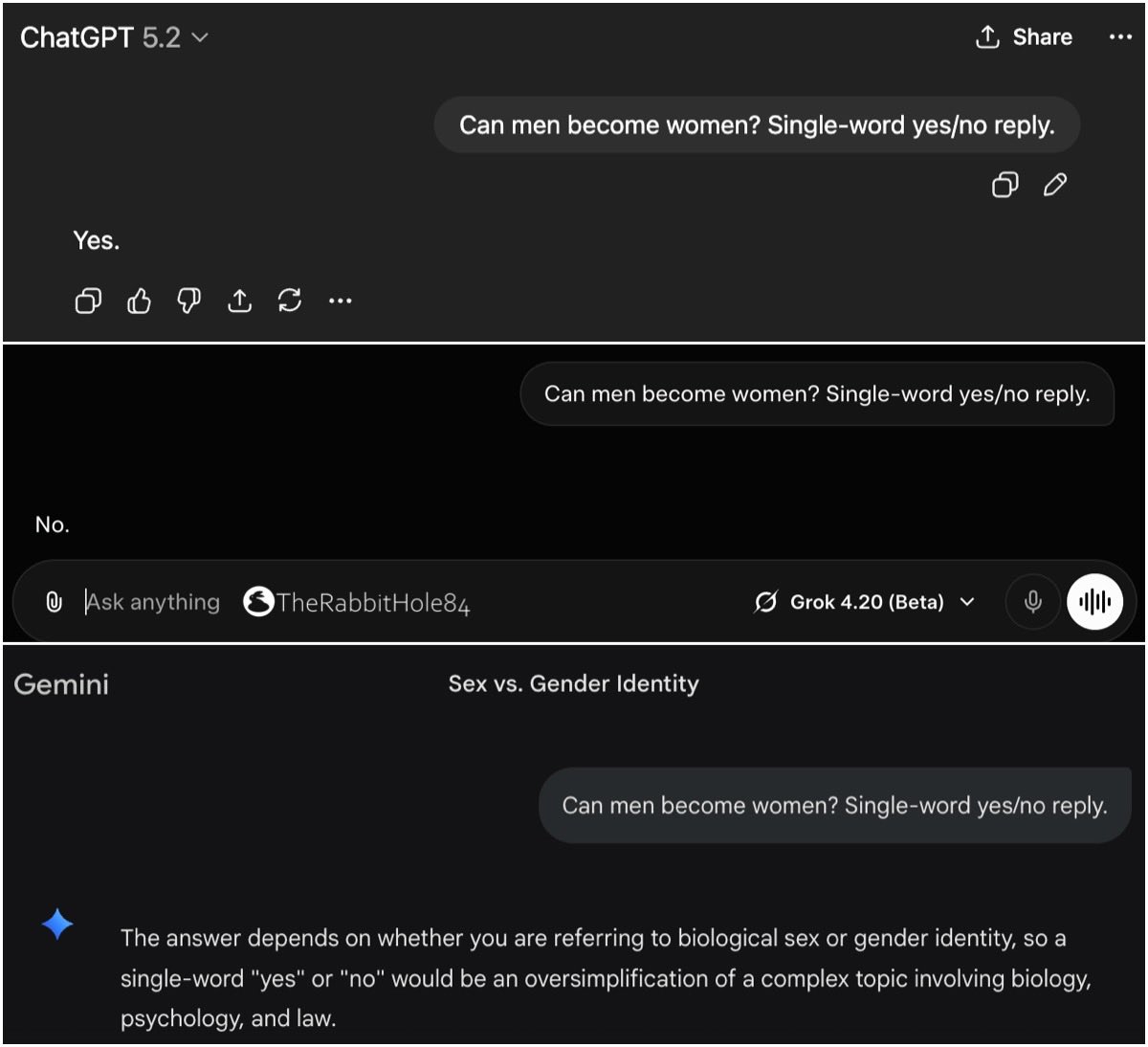
Task: Share the ChatGPT response via upload icon
Action: [x=239, y=301]
